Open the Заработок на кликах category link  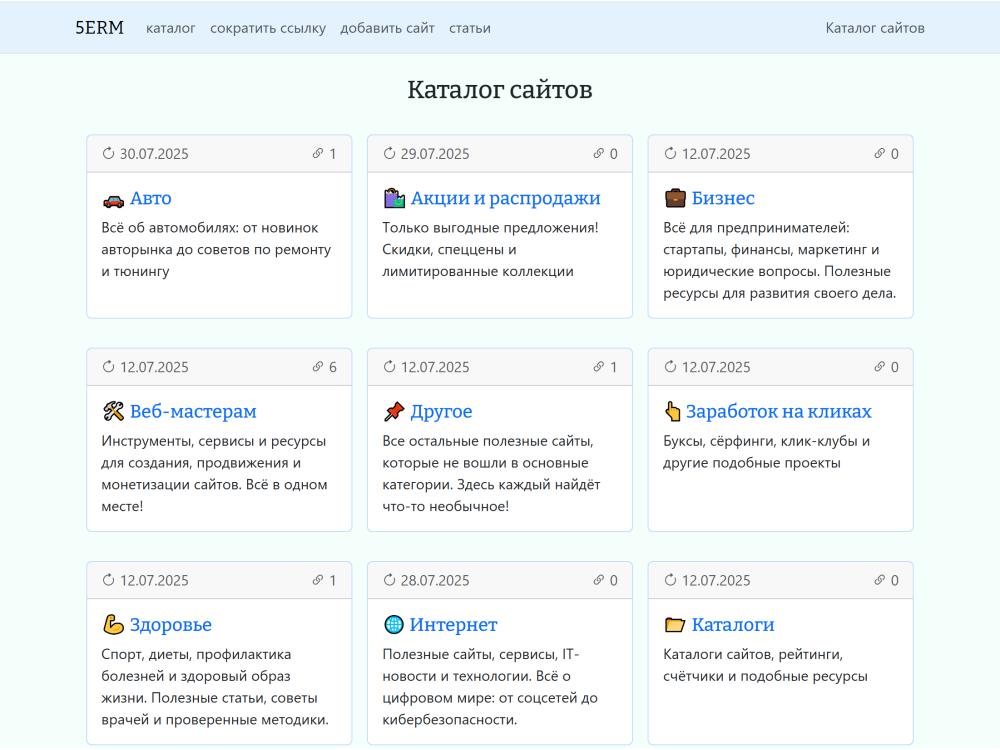coord(778,411)
